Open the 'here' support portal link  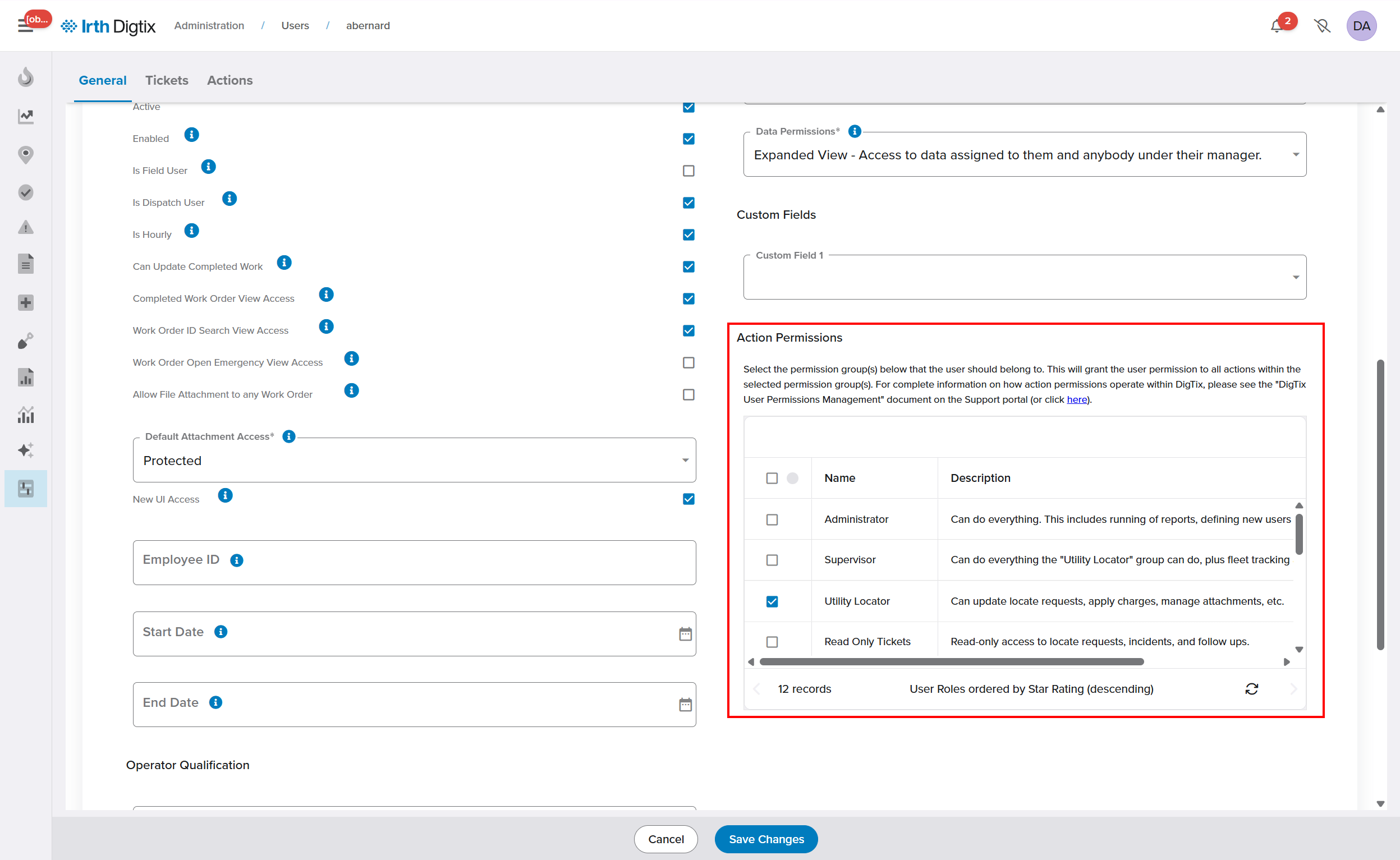coord(1076,399)
